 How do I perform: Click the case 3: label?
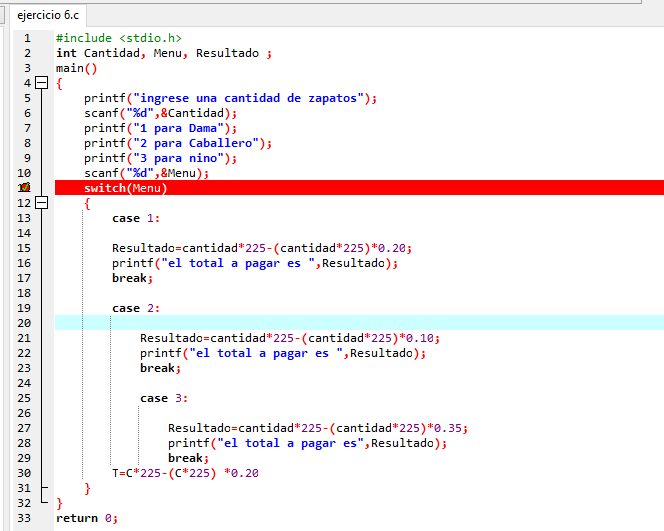click(x=164, y=398)
